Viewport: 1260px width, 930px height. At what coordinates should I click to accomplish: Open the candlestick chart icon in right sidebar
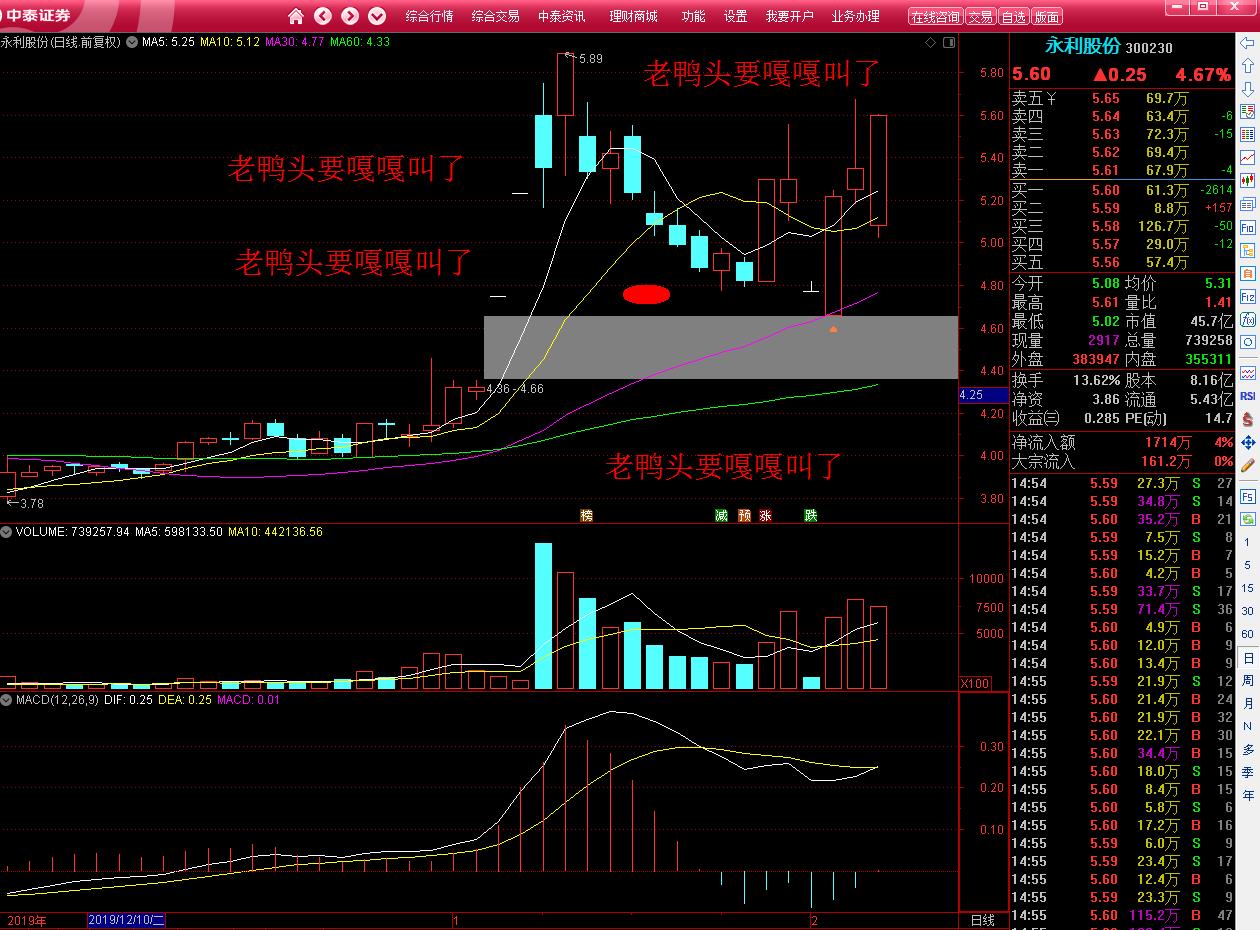1248,181
